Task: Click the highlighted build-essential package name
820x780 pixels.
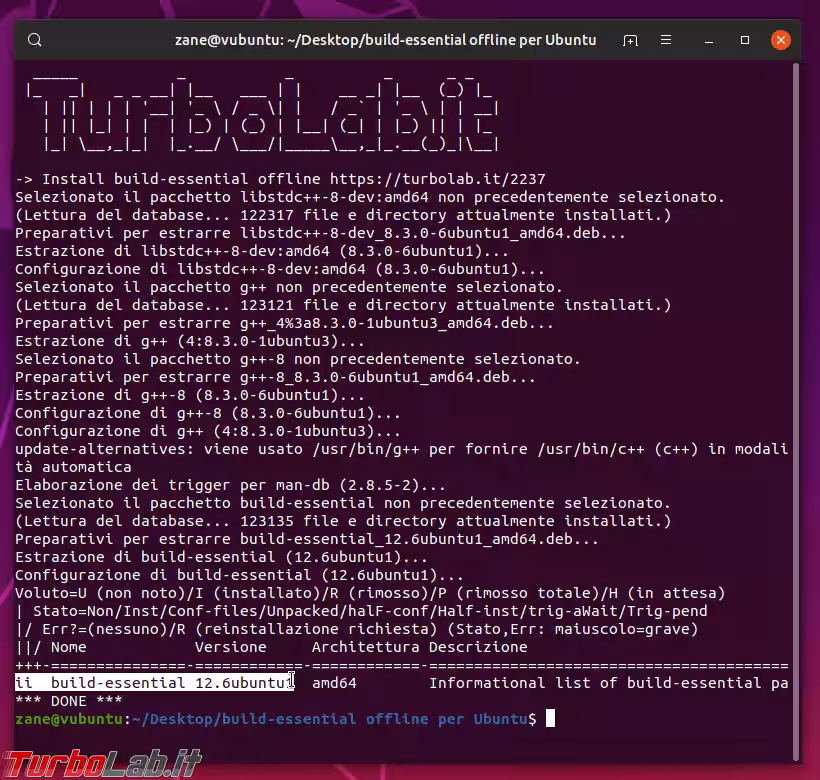Action: tap(115, 683)
